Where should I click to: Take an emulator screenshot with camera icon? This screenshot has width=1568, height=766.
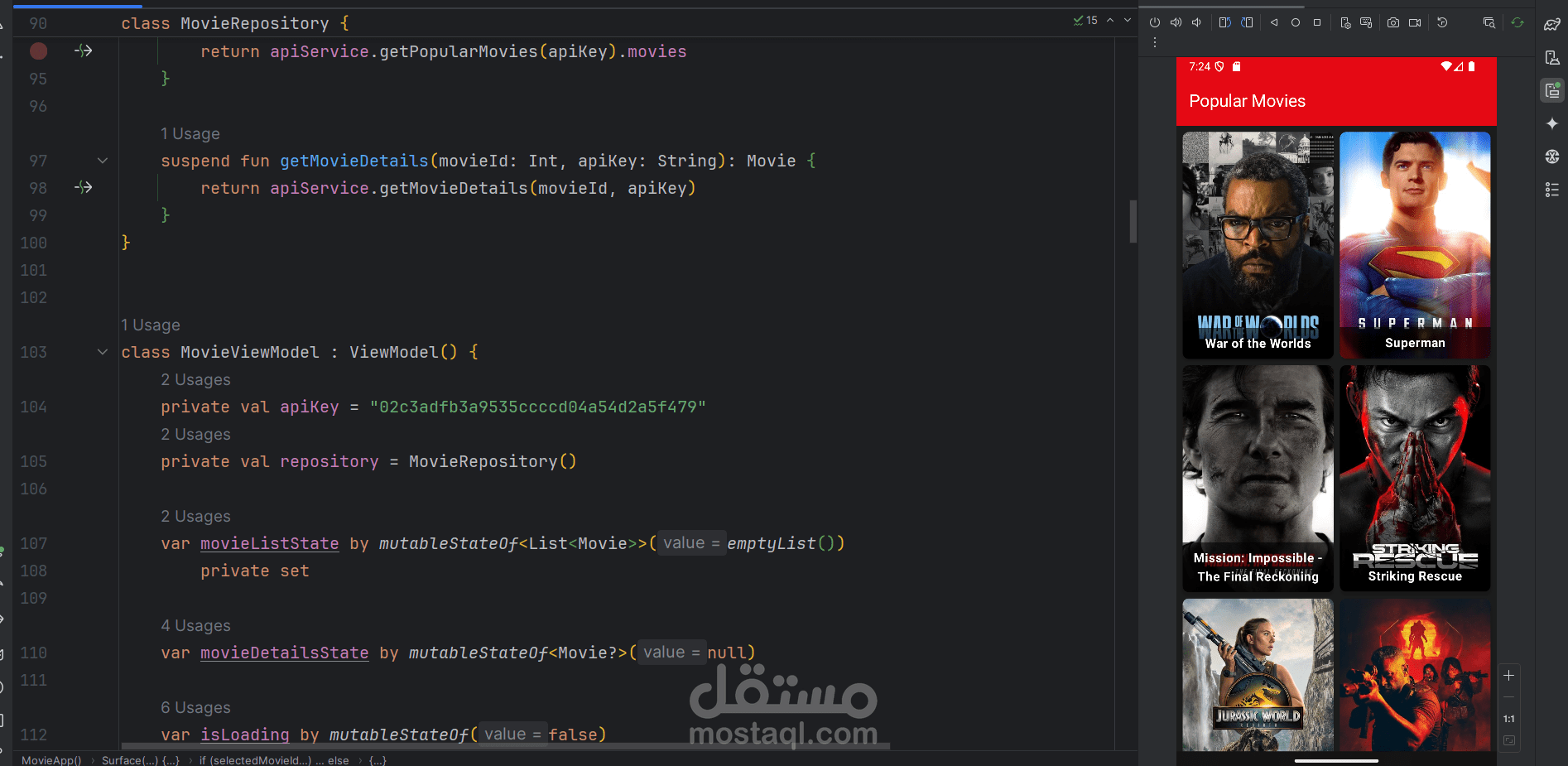click(1393, 22)
